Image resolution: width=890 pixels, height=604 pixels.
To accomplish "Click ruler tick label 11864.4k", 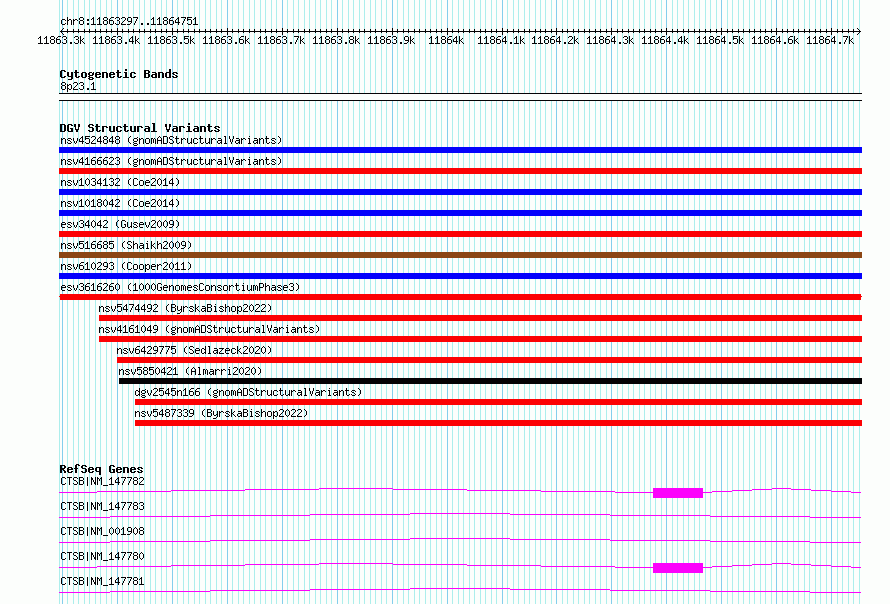I will coord(665,40).
